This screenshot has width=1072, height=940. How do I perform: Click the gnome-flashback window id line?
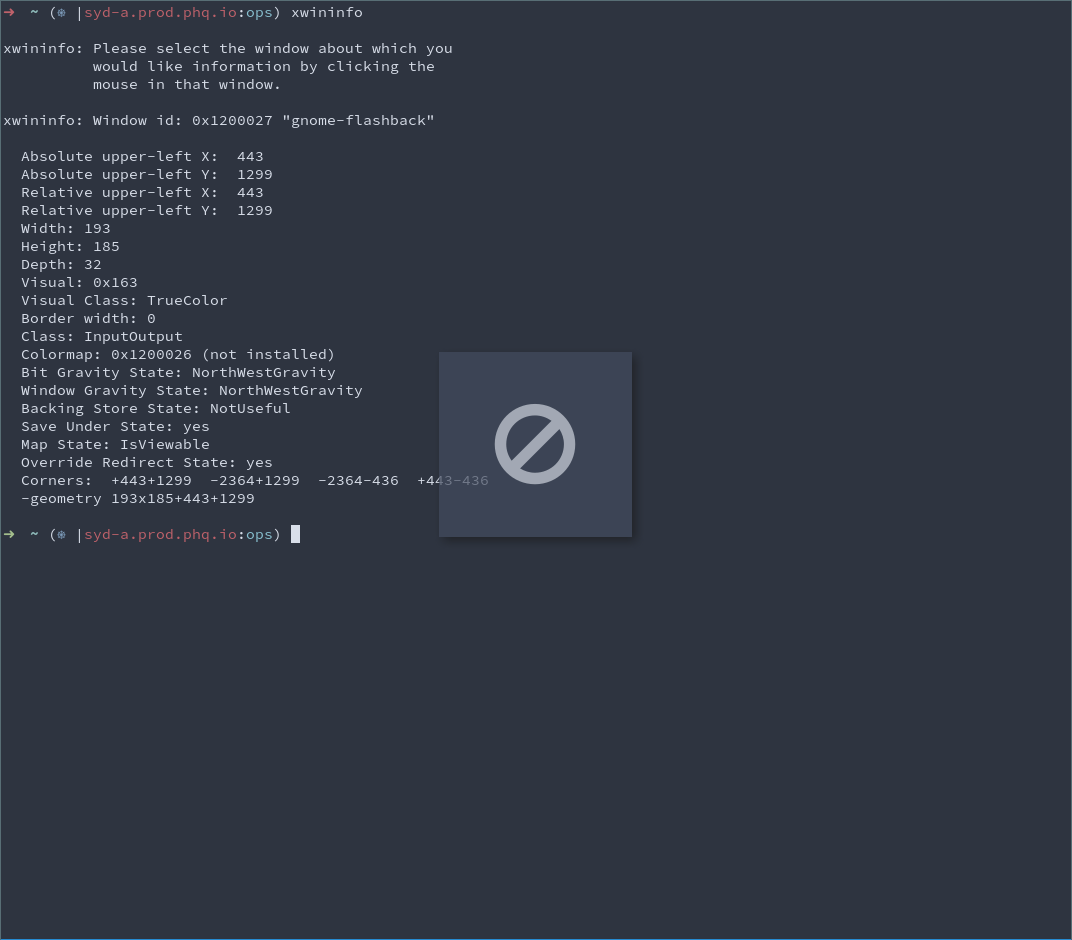click(x=219, y=120)
